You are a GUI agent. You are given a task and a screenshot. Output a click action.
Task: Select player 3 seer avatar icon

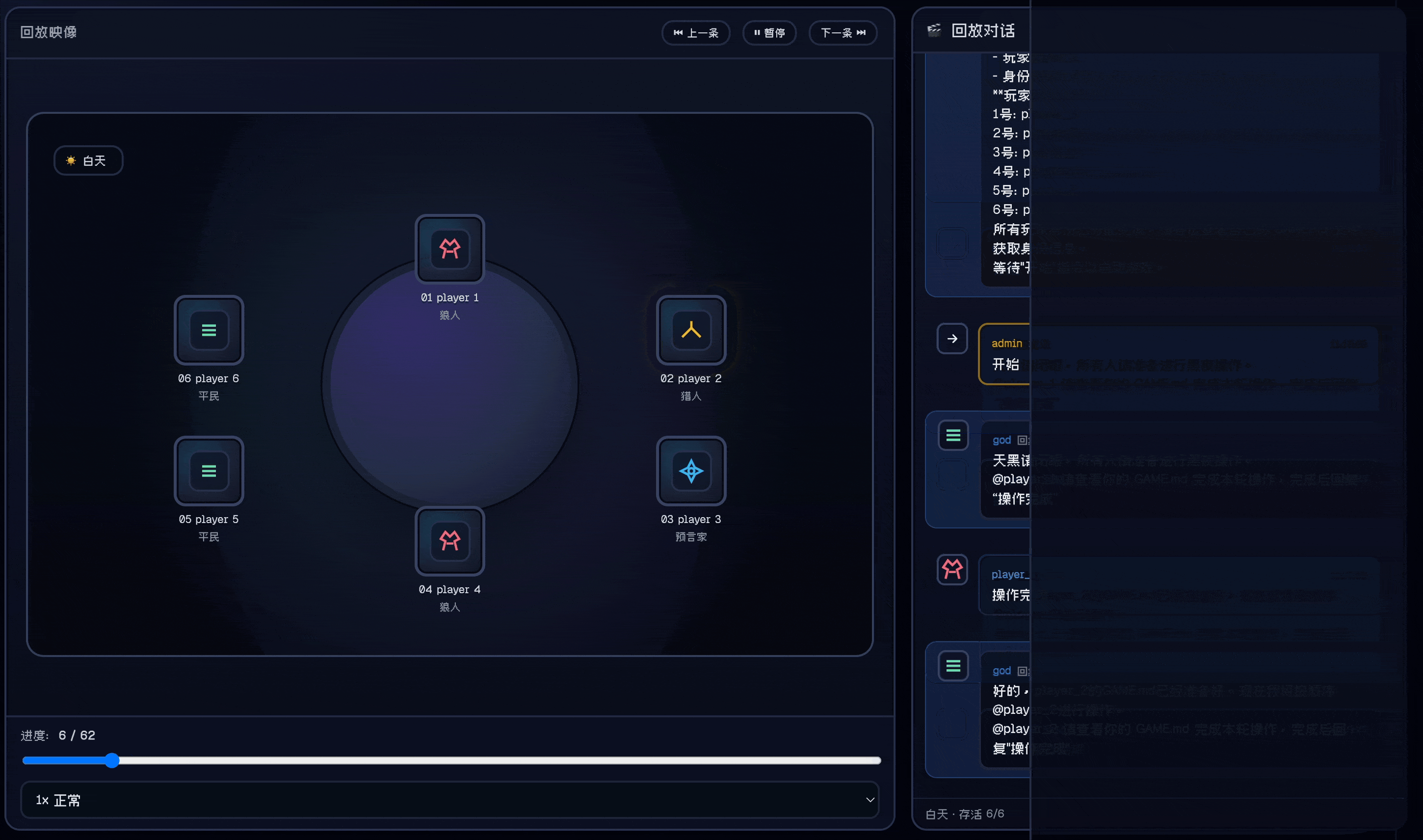(690, 471)
